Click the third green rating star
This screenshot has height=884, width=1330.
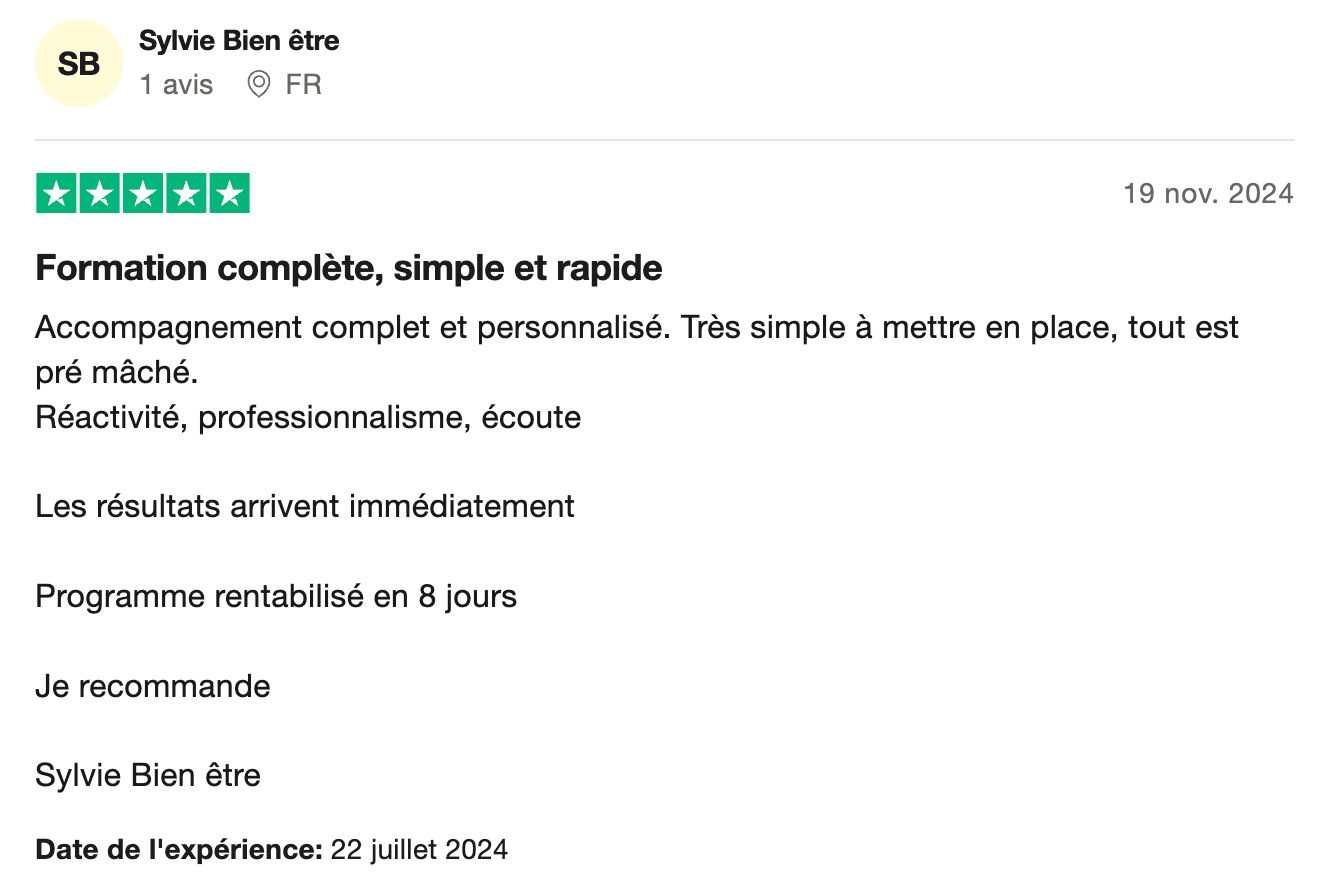(x=142, y=194)
